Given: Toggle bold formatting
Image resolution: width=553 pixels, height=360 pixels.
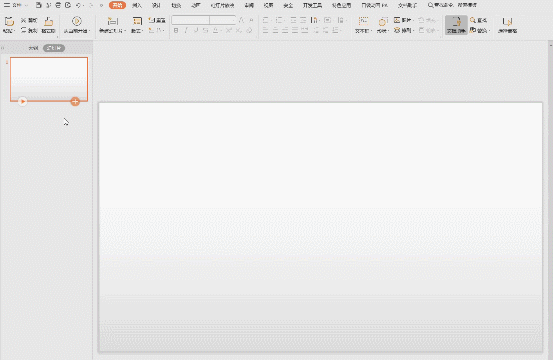Looking at the screenshot, I should coord(176,31).
